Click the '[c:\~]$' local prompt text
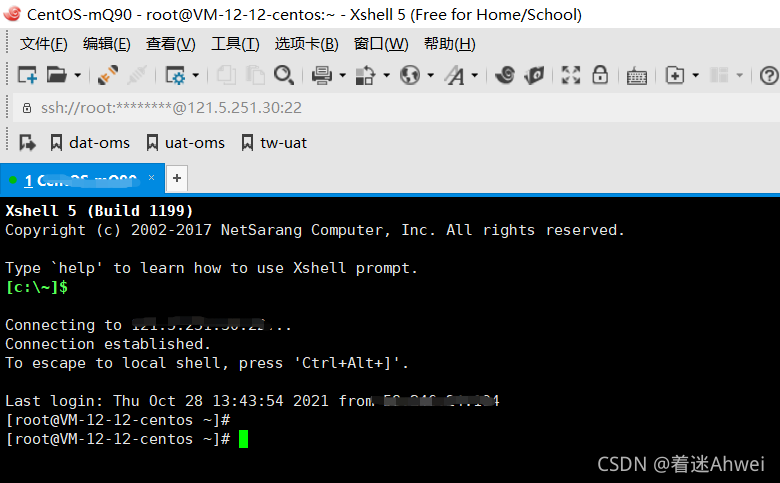This screenshot has height=483, width=780. coord(36,287)
